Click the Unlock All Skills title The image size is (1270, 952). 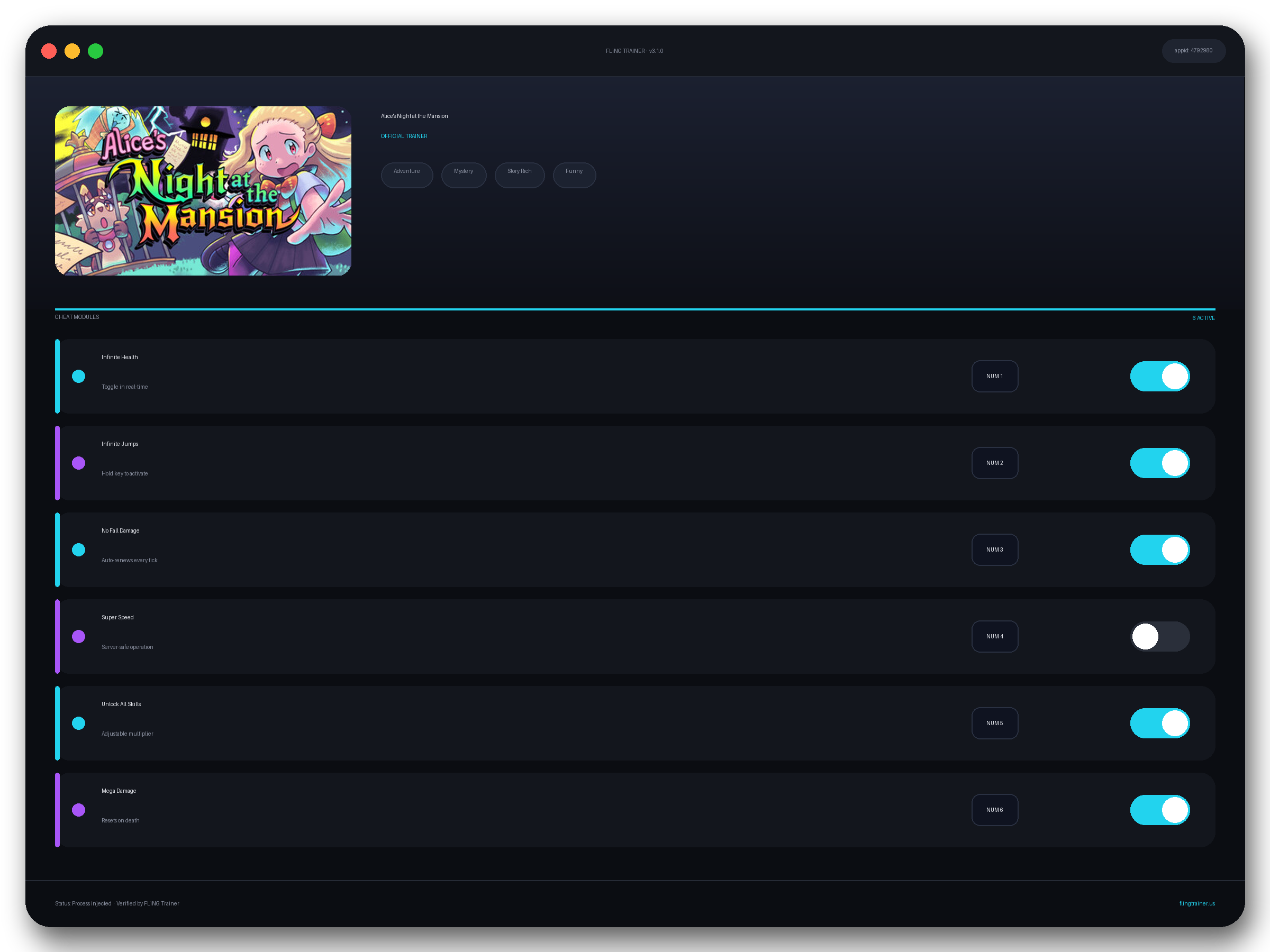point(121,703)
